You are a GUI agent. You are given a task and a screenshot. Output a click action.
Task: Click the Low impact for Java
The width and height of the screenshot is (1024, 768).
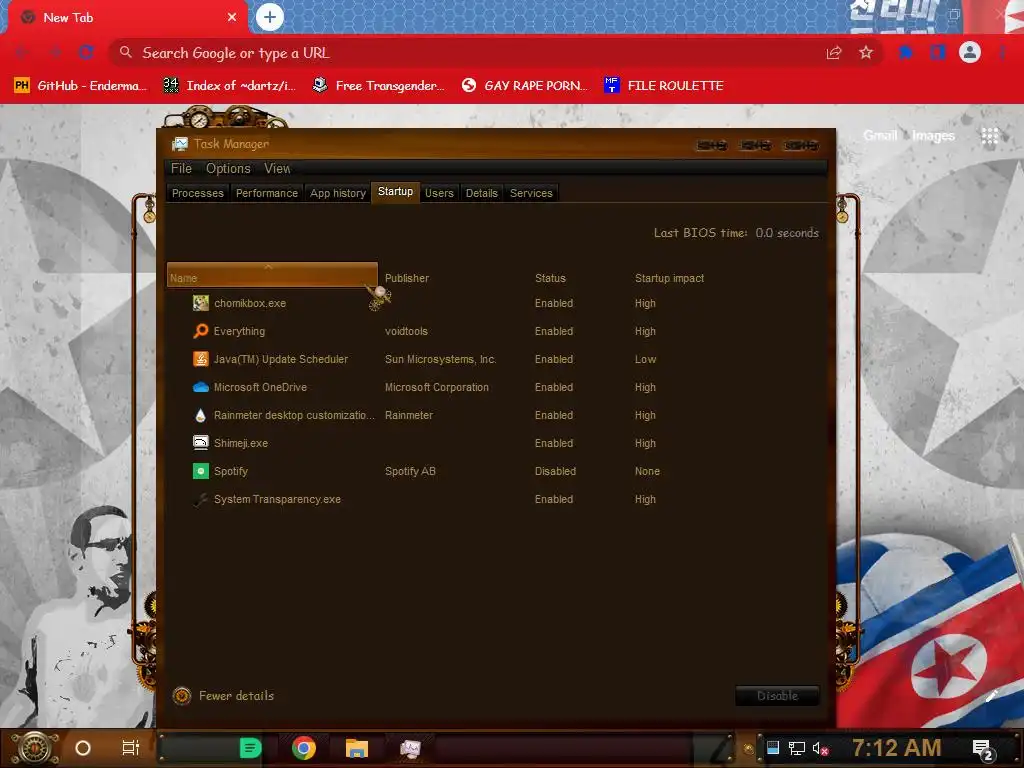point(645,359)
